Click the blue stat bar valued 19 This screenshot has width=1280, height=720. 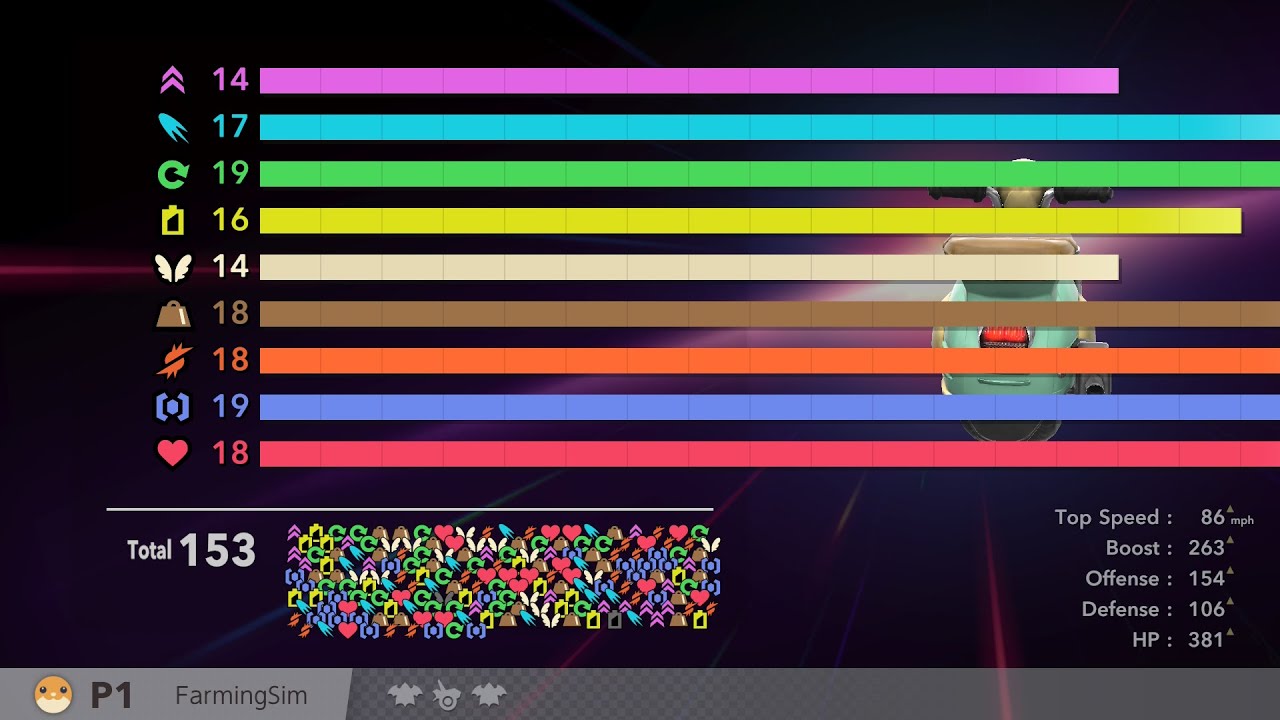(x=770, y=407)
